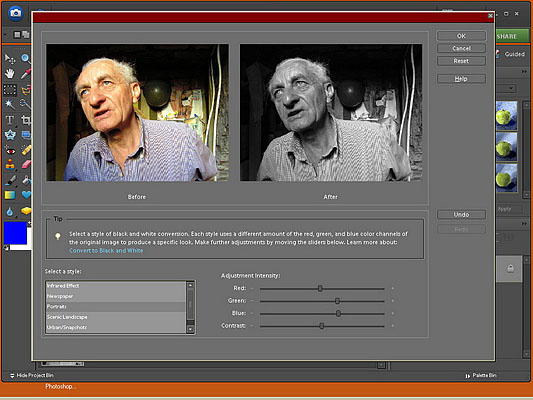Viewport: 533px width, 400px height.
Task: Click the Reset button
Action: coord(461,61)
